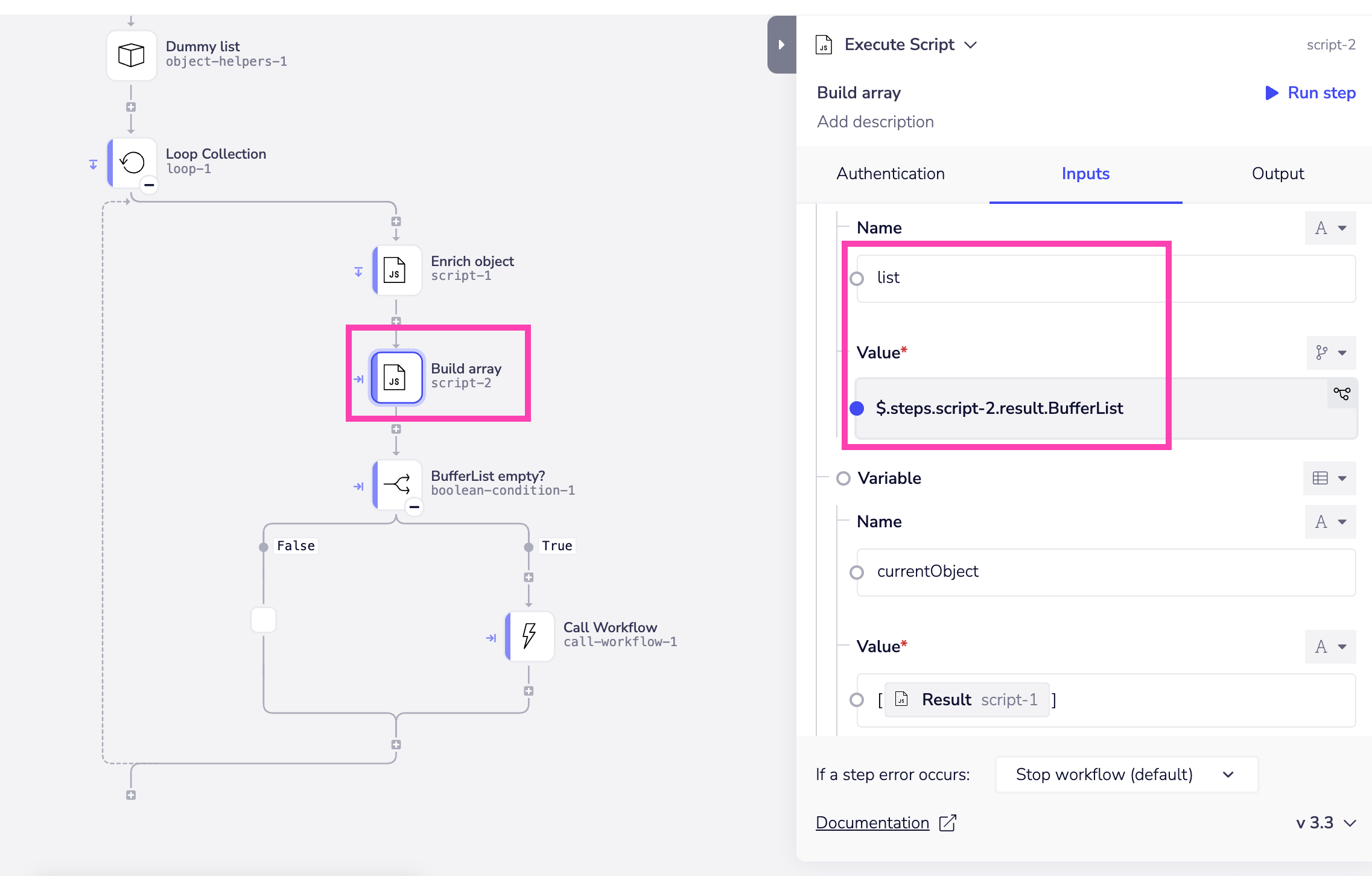Click the Enrich object script-1 JS icon
This screenshot has width=1372, height=876.
point(396,270)
